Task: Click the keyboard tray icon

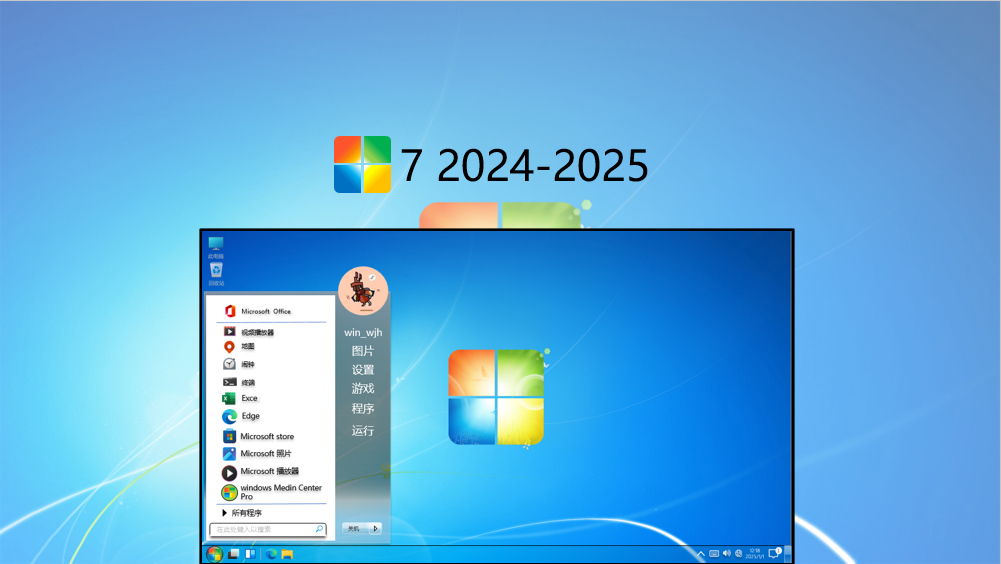Action: coord(714,554)
